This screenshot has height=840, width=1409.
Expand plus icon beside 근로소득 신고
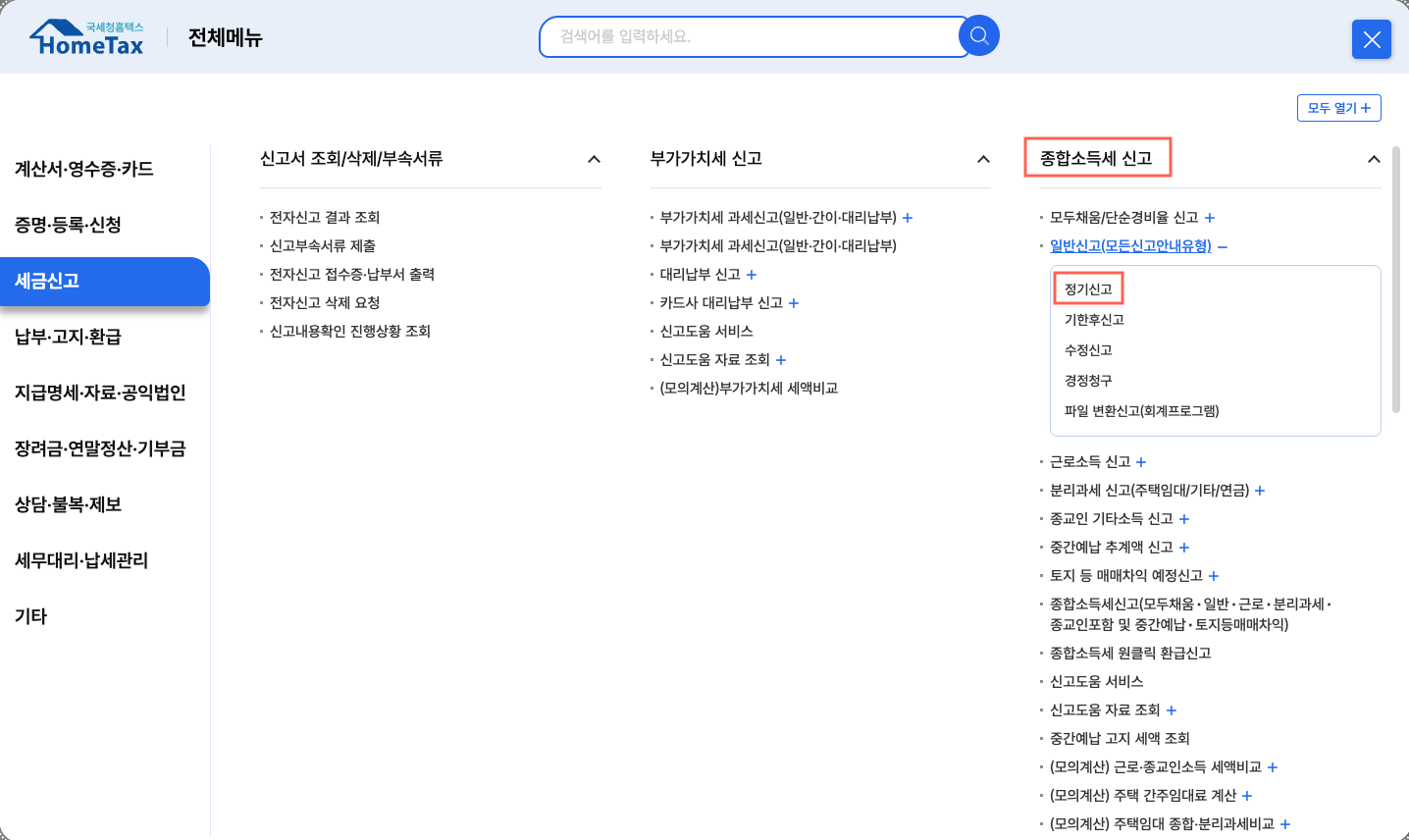[x=1141, y=462]
